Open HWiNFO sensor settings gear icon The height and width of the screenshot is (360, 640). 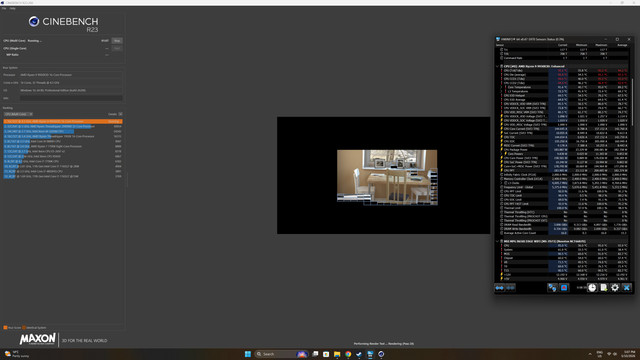tap(615, 288)
